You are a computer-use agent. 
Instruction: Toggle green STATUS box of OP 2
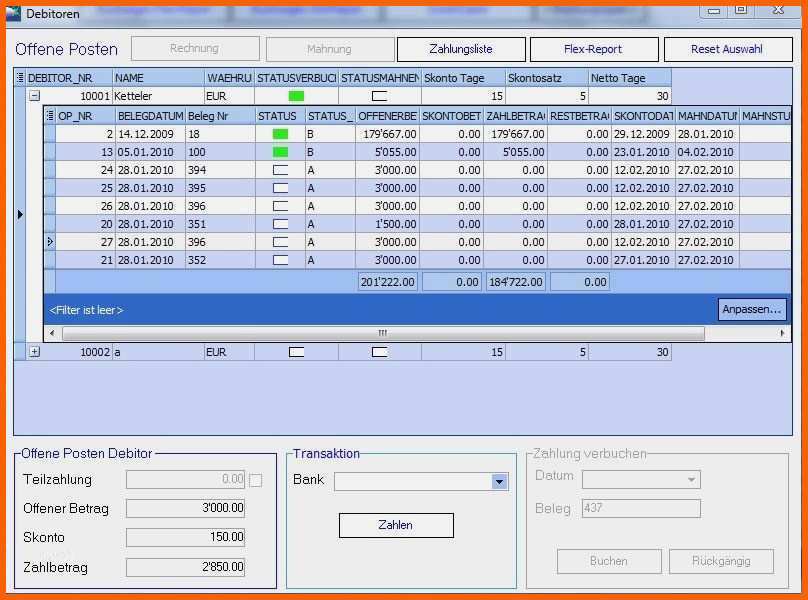[x=280, y=134]
